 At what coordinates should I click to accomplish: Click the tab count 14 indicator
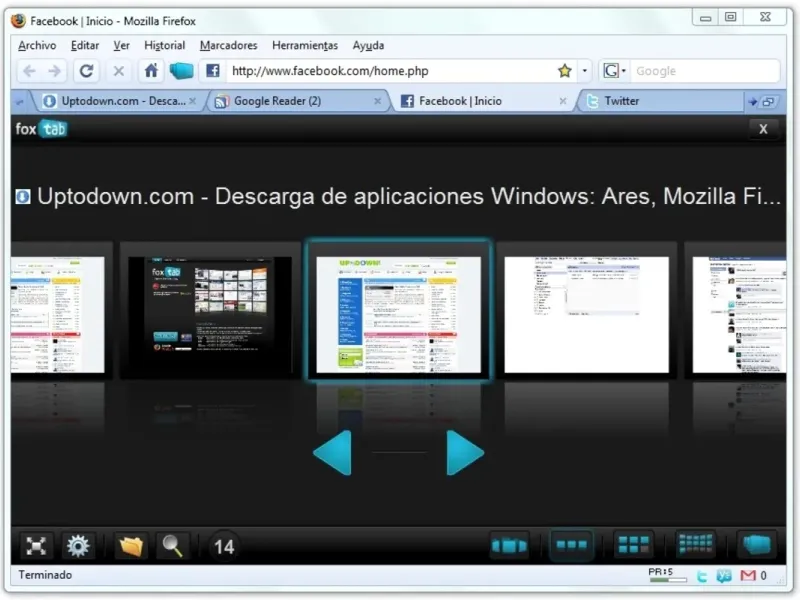(224, 547)
